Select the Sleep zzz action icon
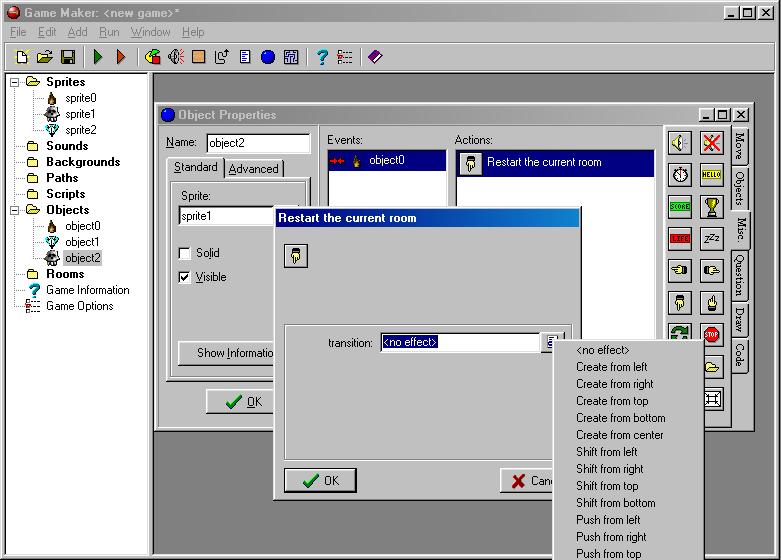This screenshot has width=781, height=560. pyautogui.click(x=711, y=239)
